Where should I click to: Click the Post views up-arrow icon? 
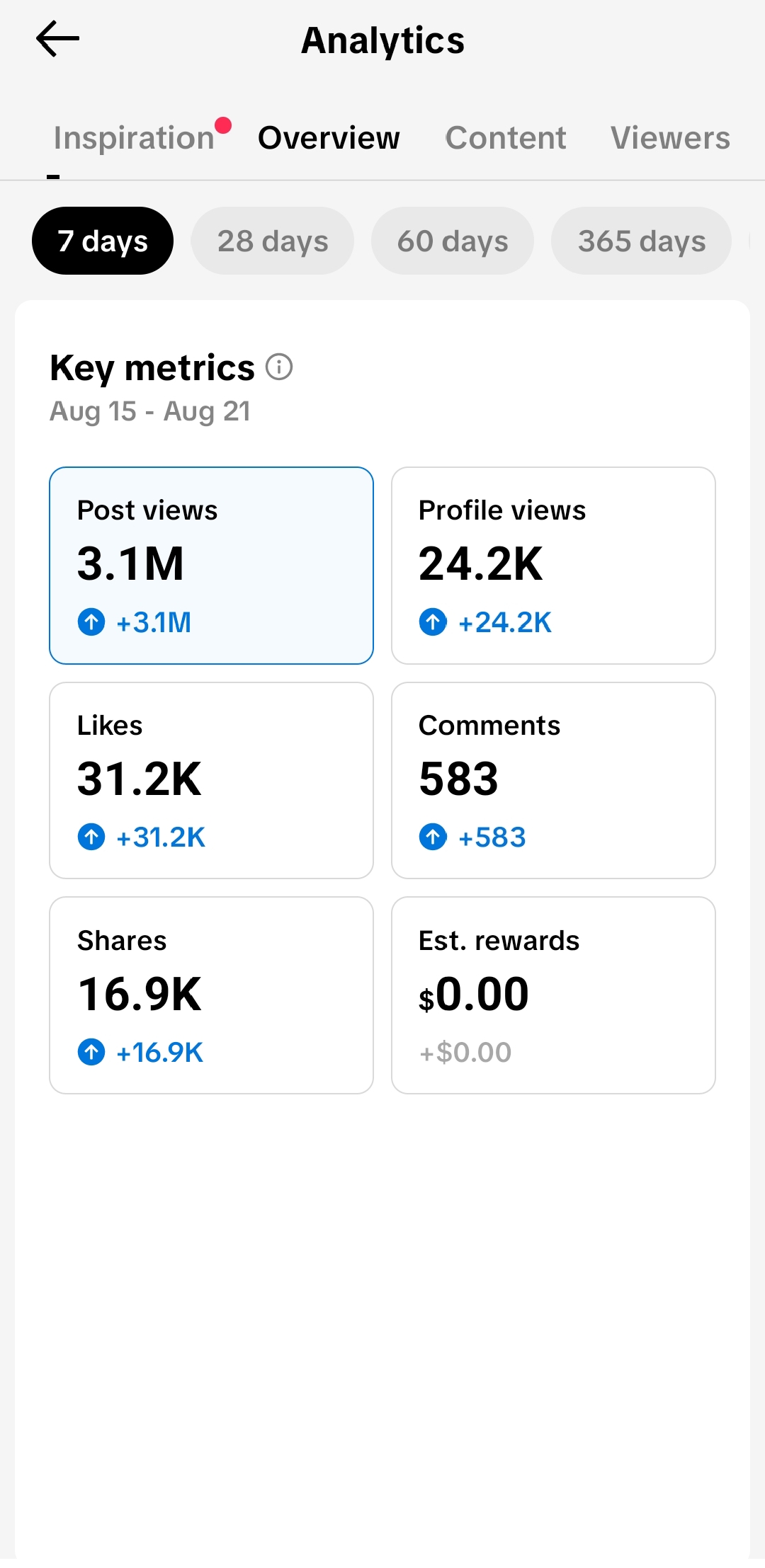(x=91, y=622)
